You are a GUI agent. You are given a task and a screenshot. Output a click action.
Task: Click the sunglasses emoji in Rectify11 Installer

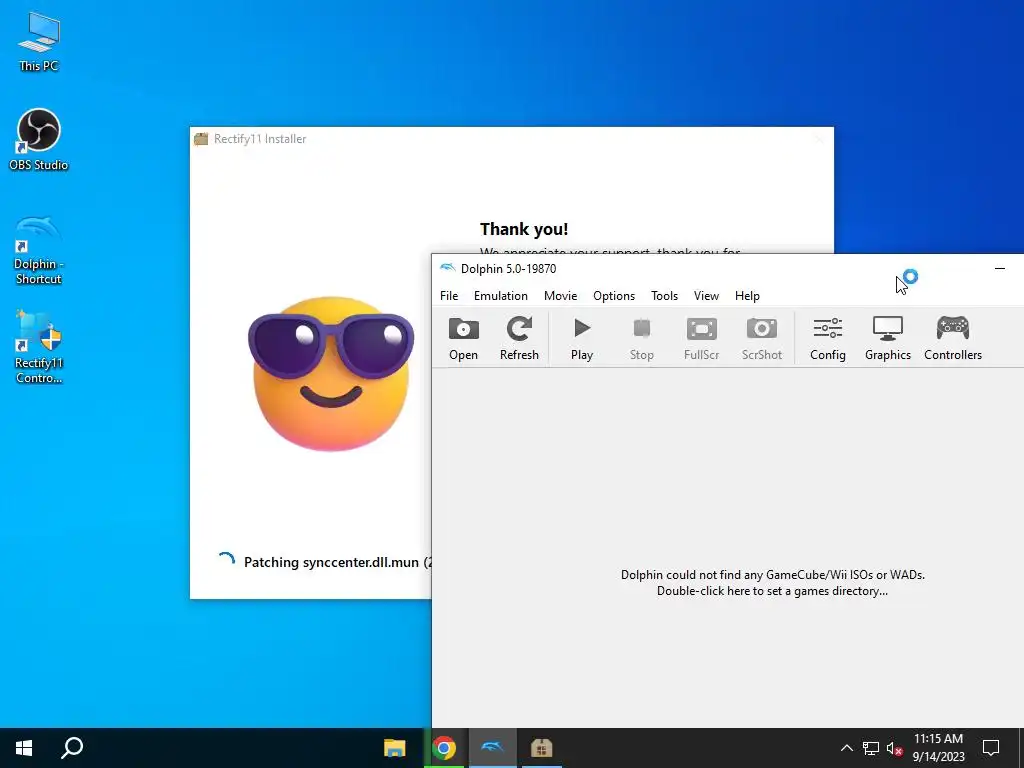point(330,374)
